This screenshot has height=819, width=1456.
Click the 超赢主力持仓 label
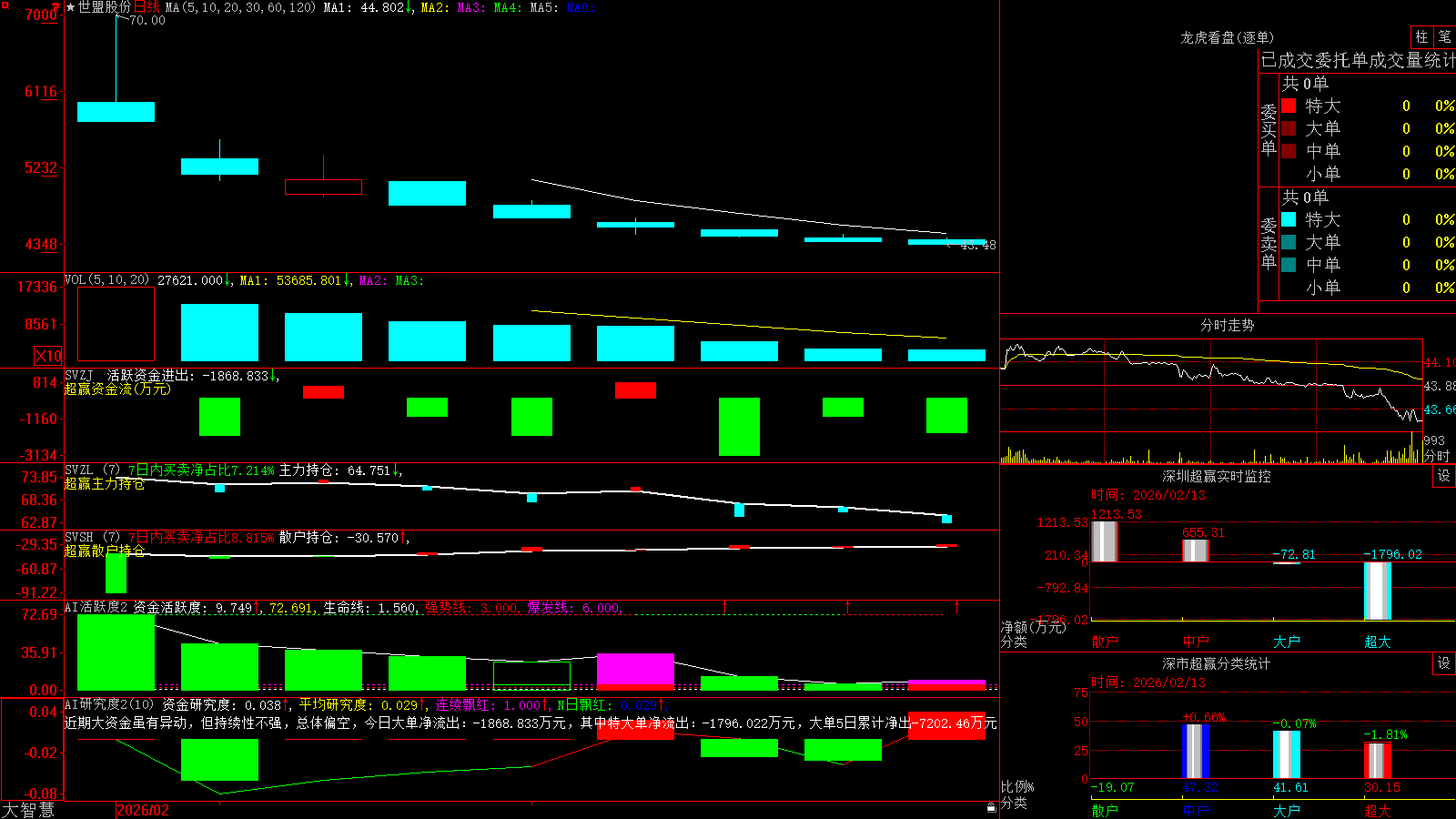105,483
